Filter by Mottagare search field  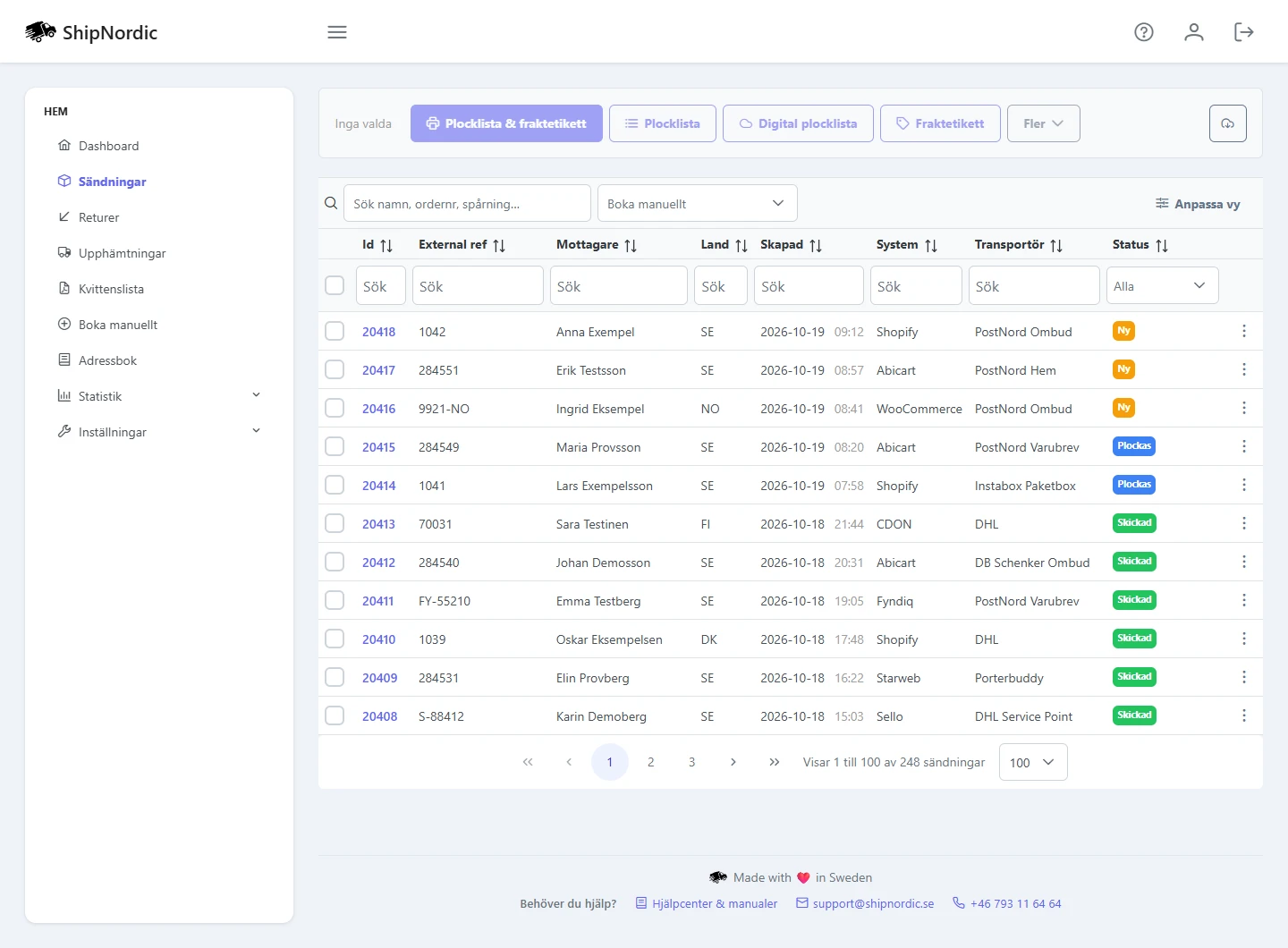click(619, 285)
